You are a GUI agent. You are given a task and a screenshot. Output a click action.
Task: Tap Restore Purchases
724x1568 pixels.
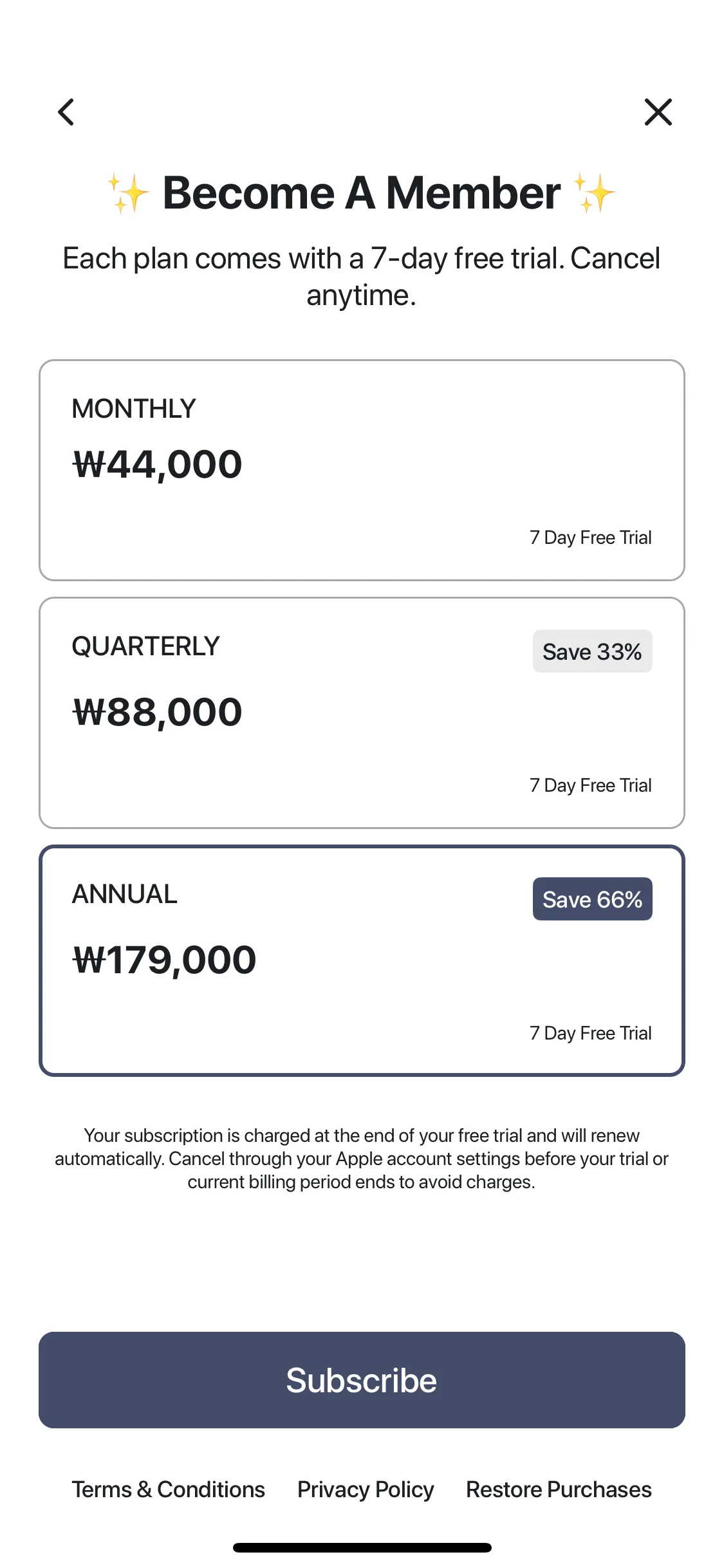point(559,1489)
